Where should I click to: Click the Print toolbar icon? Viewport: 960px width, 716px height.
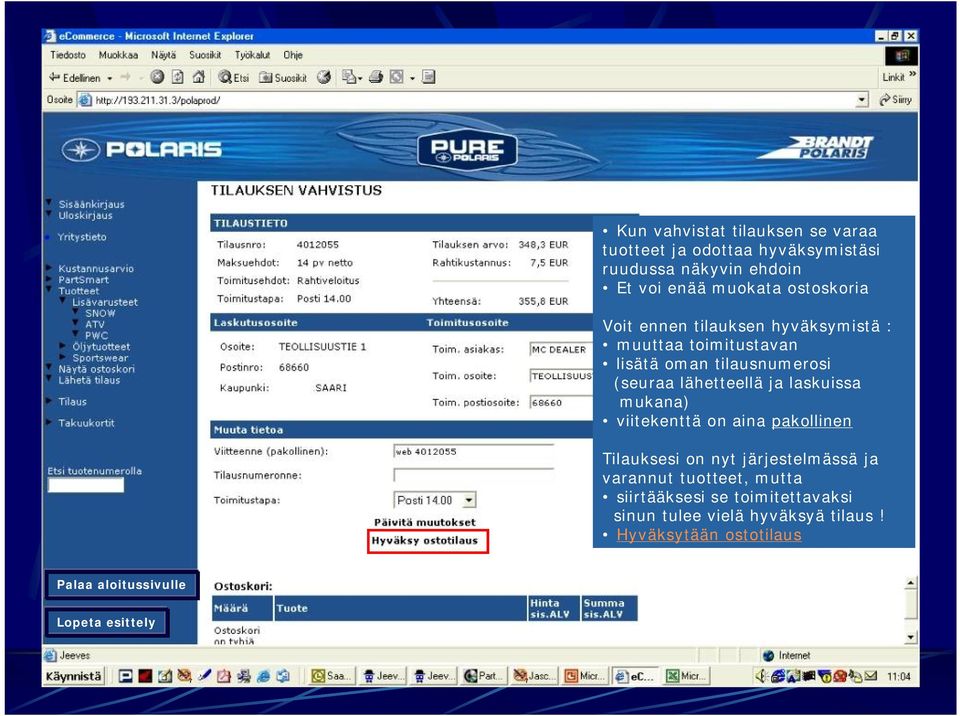(376, 77)
